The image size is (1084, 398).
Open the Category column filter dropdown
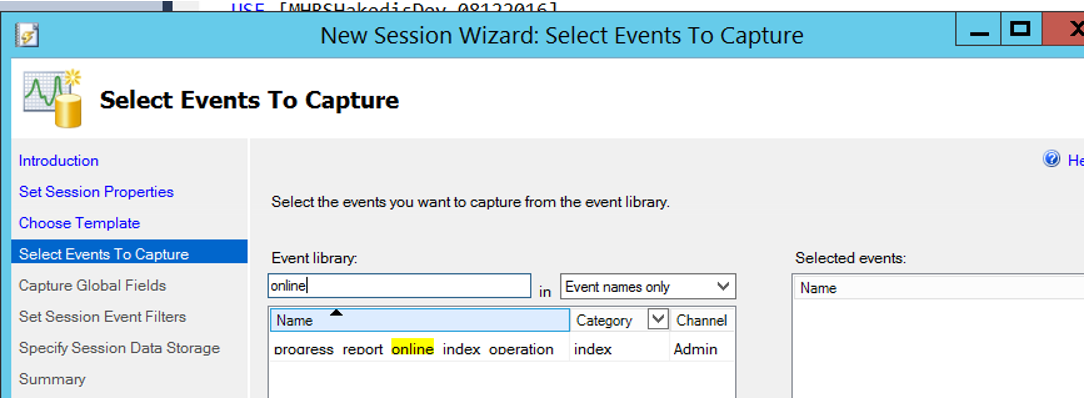coord(658,320)
